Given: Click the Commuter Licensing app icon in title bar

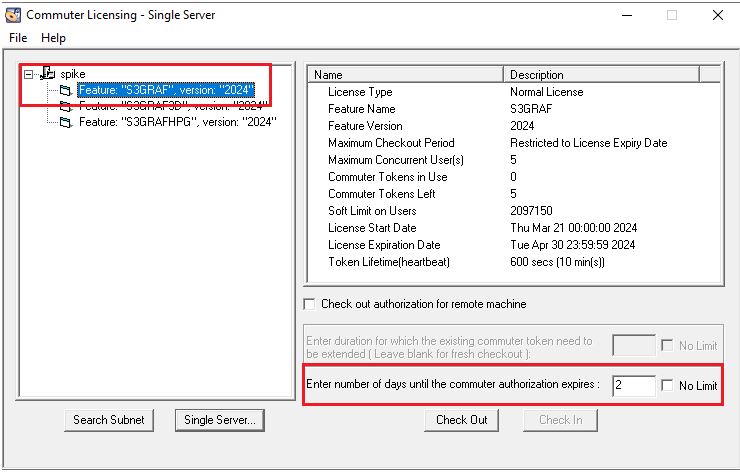Looking at the screenshot, I should (13, 15).
